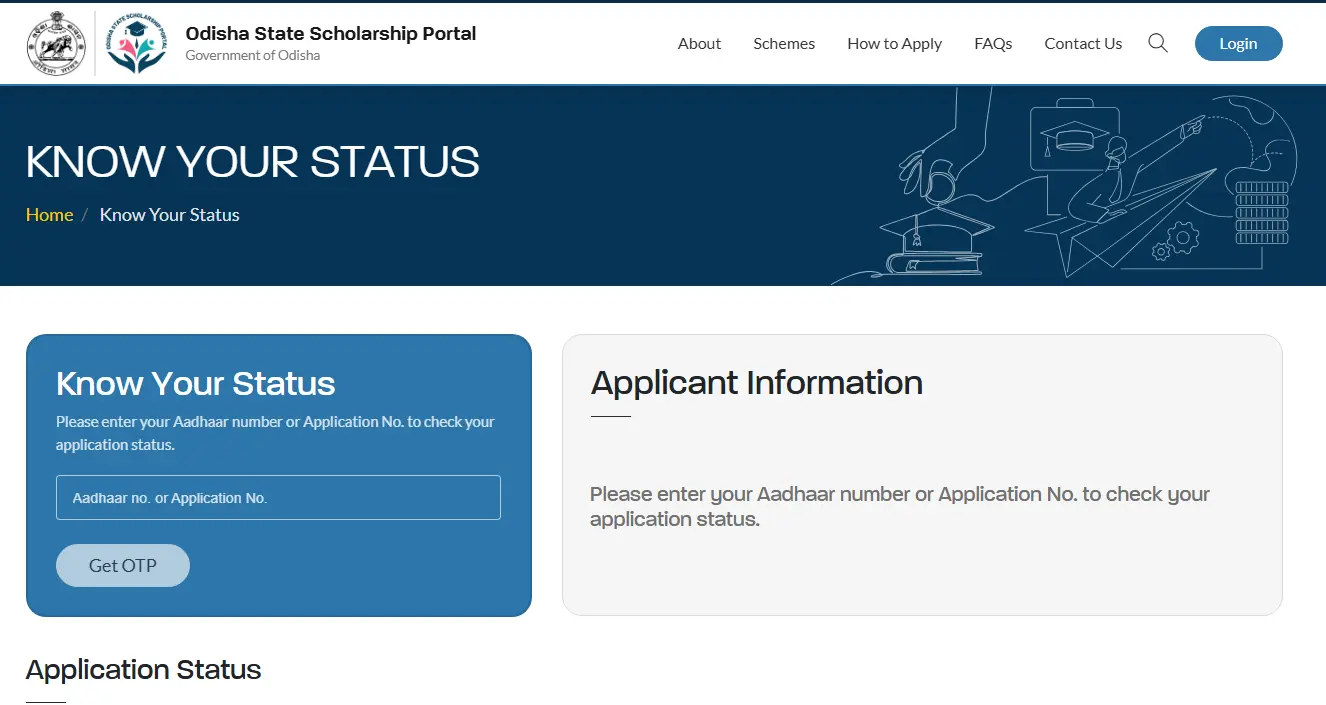Click the Know Your Status card heading
Image resolution: width=1326 pixels, height=705 pixels.
tap(194, 383)
